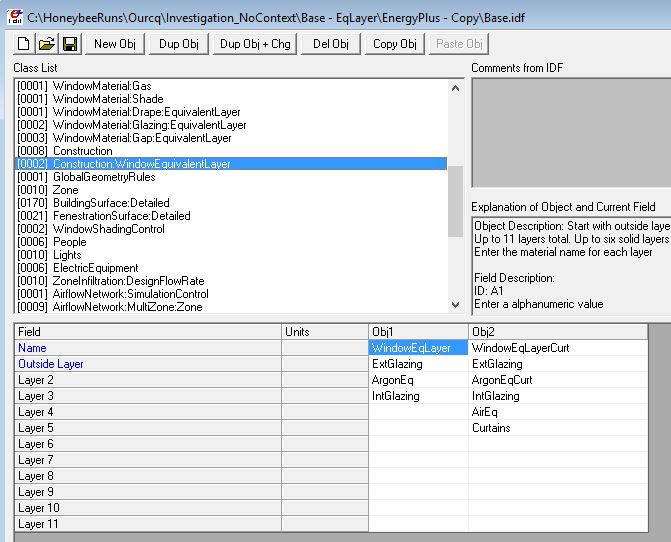The width and height of the screenshot is (671, 542).
Task: Select WindowMaterial:Gas in class list
Action: point(231,86)
